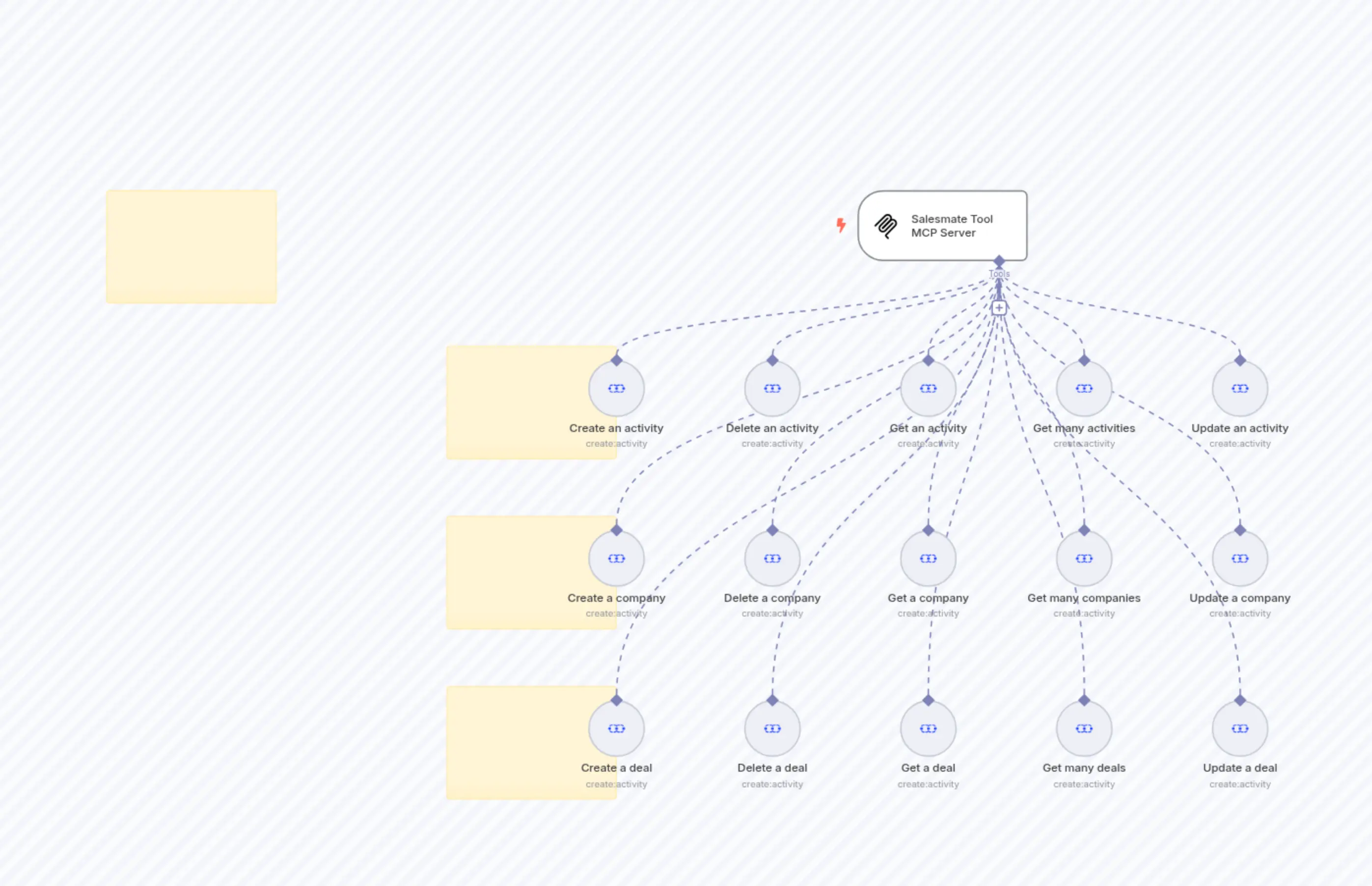The height and width of the screenshot is (886, 1372).
Task: Open the "Delete a company" tool node
Action: [772, 558]
